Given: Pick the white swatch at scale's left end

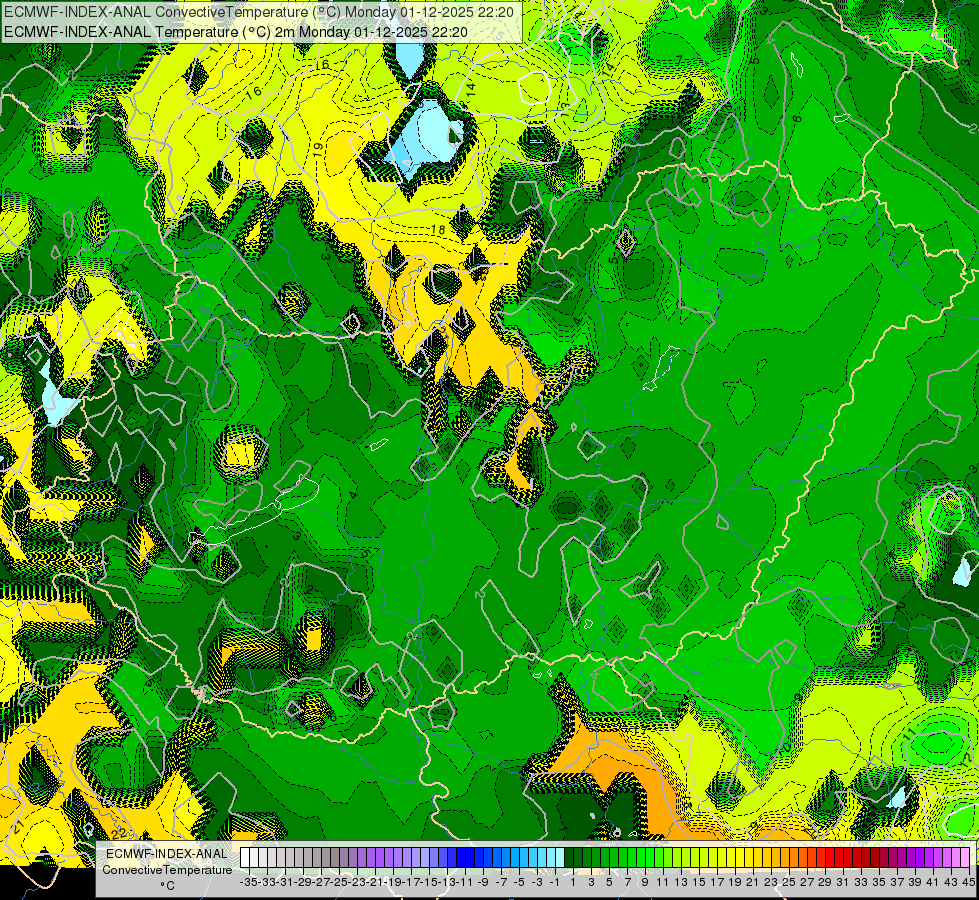Looking at the screenshot, I should click(245, 857).
